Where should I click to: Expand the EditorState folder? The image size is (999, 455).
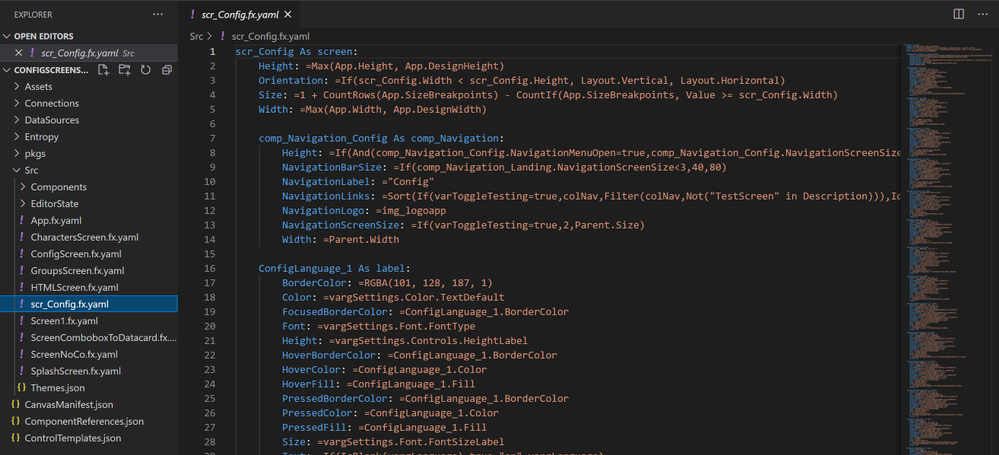click(55, 204)
